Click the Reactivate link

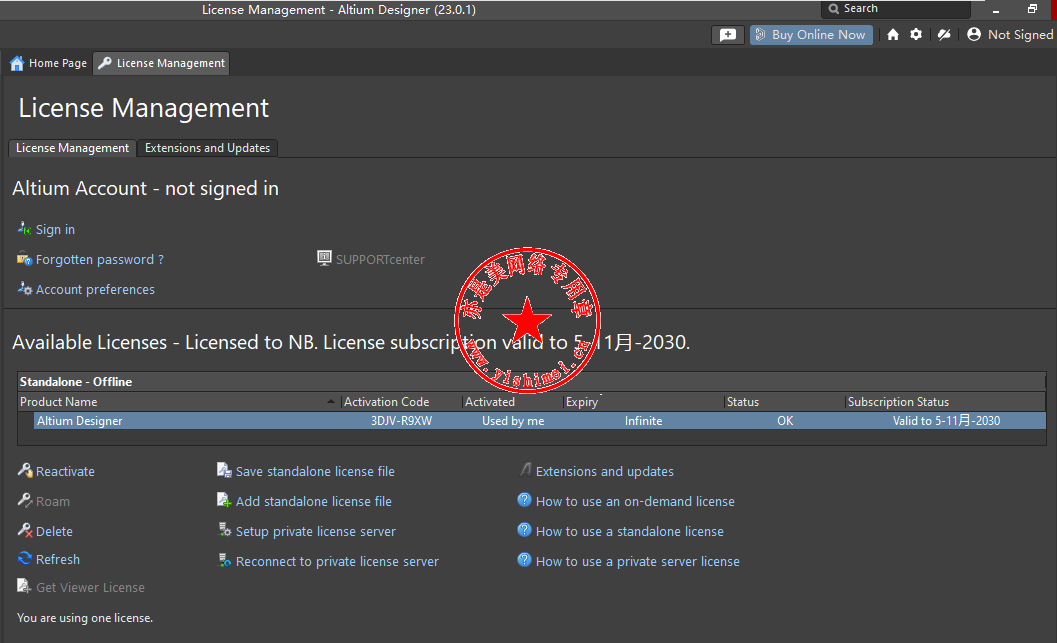pos(65,472)
